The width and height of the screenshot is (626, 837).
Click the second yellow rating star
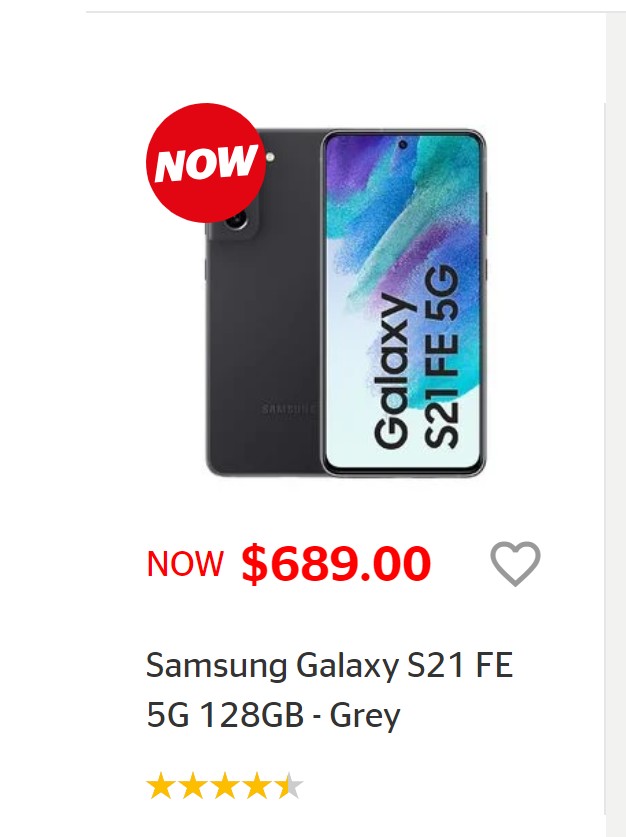(192, 787)
